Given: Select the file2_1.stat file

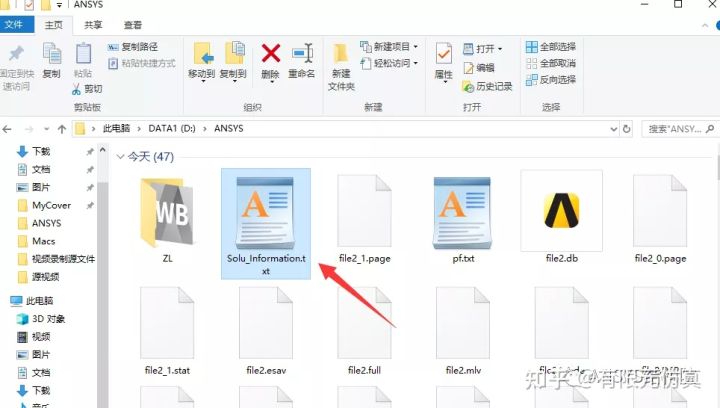Looking at the screenshot, I should click(167, 331).
